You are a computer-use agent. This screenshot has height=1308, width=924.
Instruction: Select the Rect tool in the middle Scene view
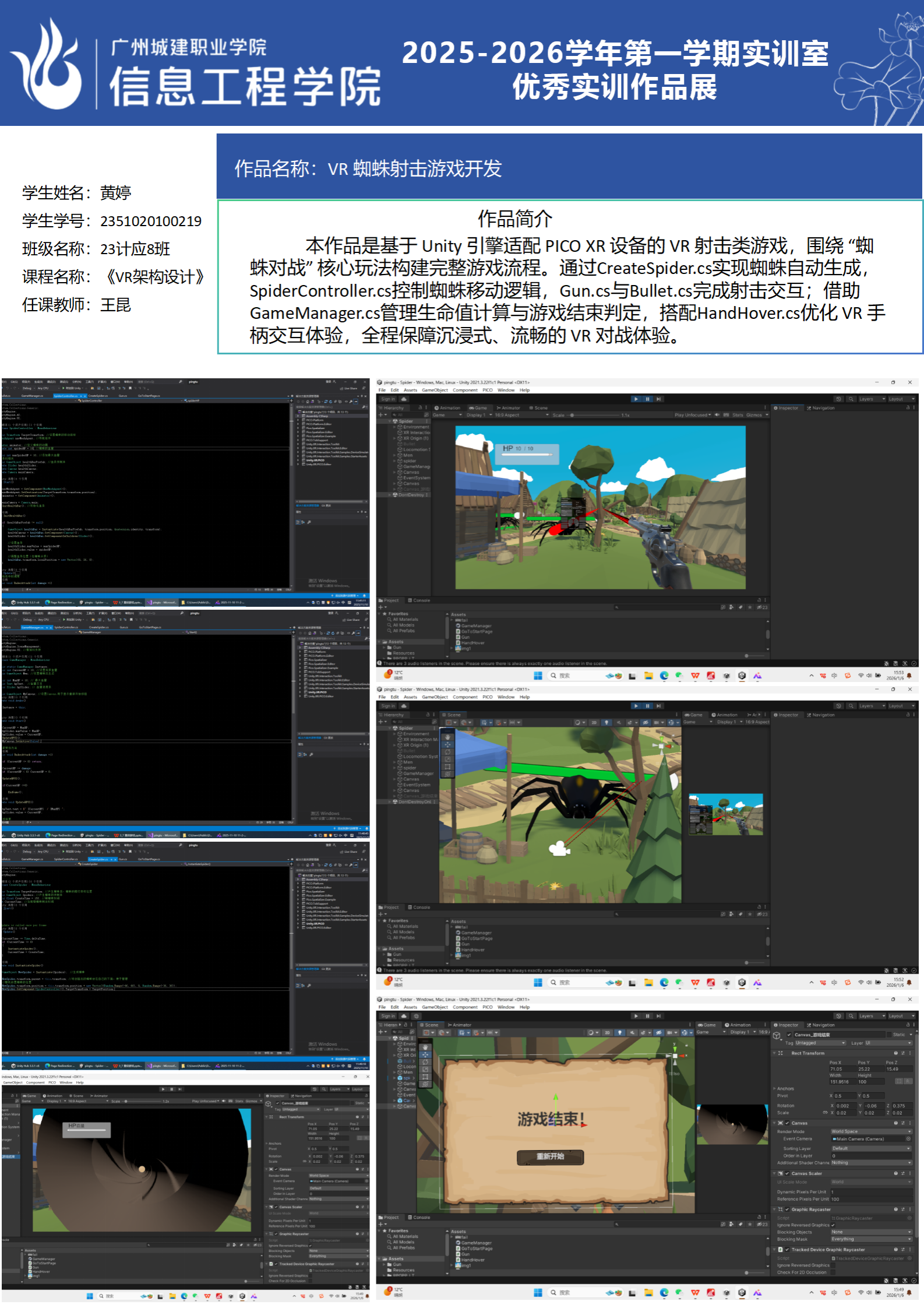(447, 767)
